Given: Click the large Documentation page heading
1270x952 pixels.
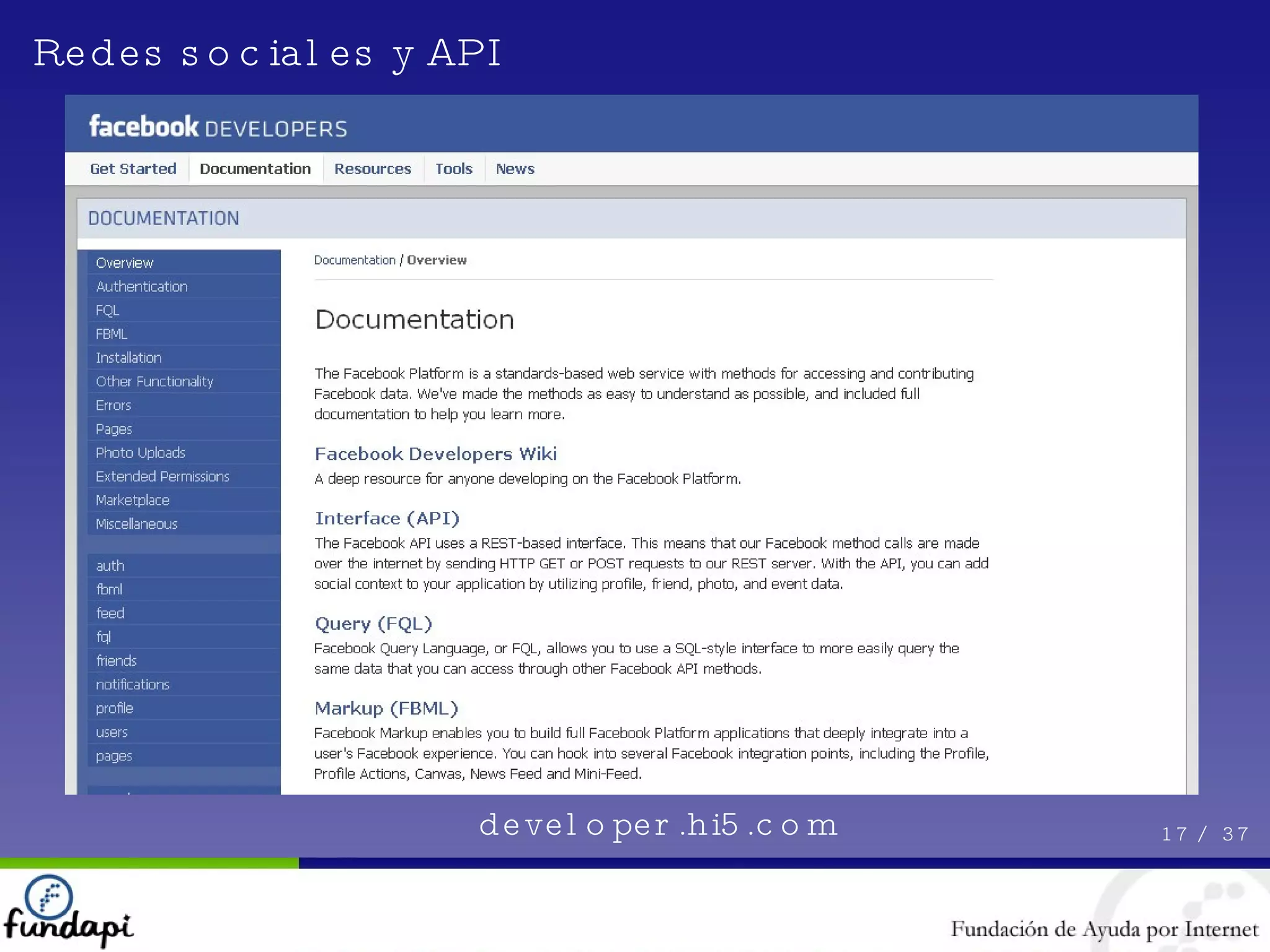Looking at the screenshot, I should (x=414, y=320).
